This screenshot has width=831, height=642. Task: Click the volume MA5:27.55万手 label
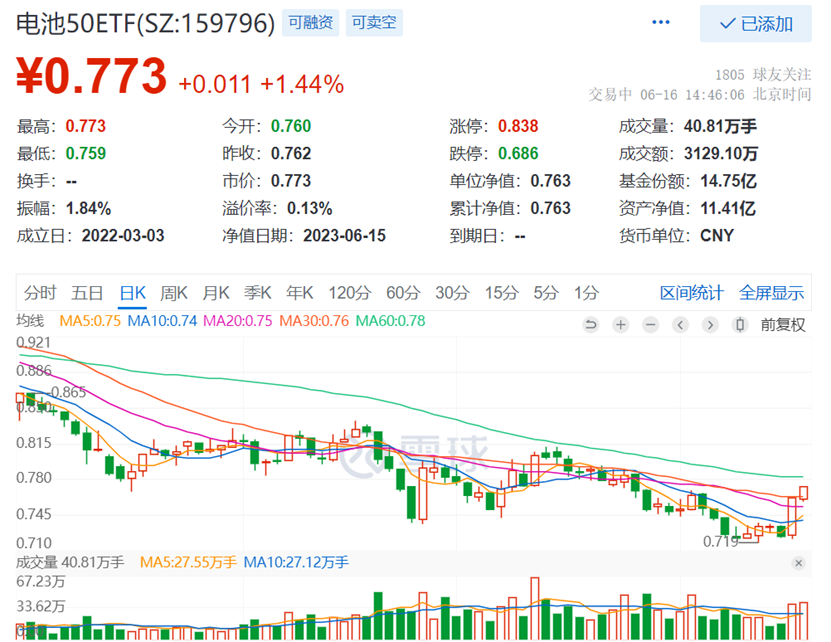click(x=188, y=562)
